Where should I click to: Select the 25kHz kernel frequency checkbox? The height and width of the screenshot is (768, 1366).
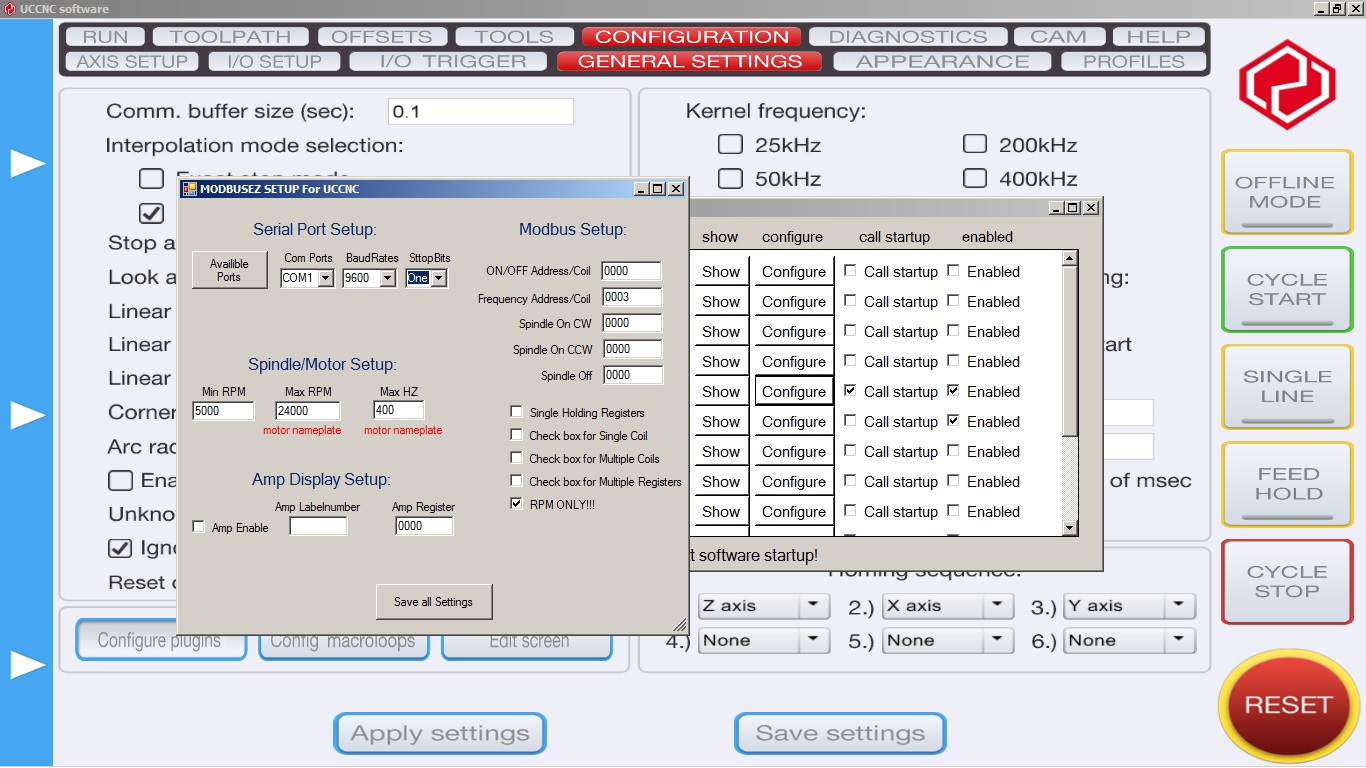pos(730,144)
